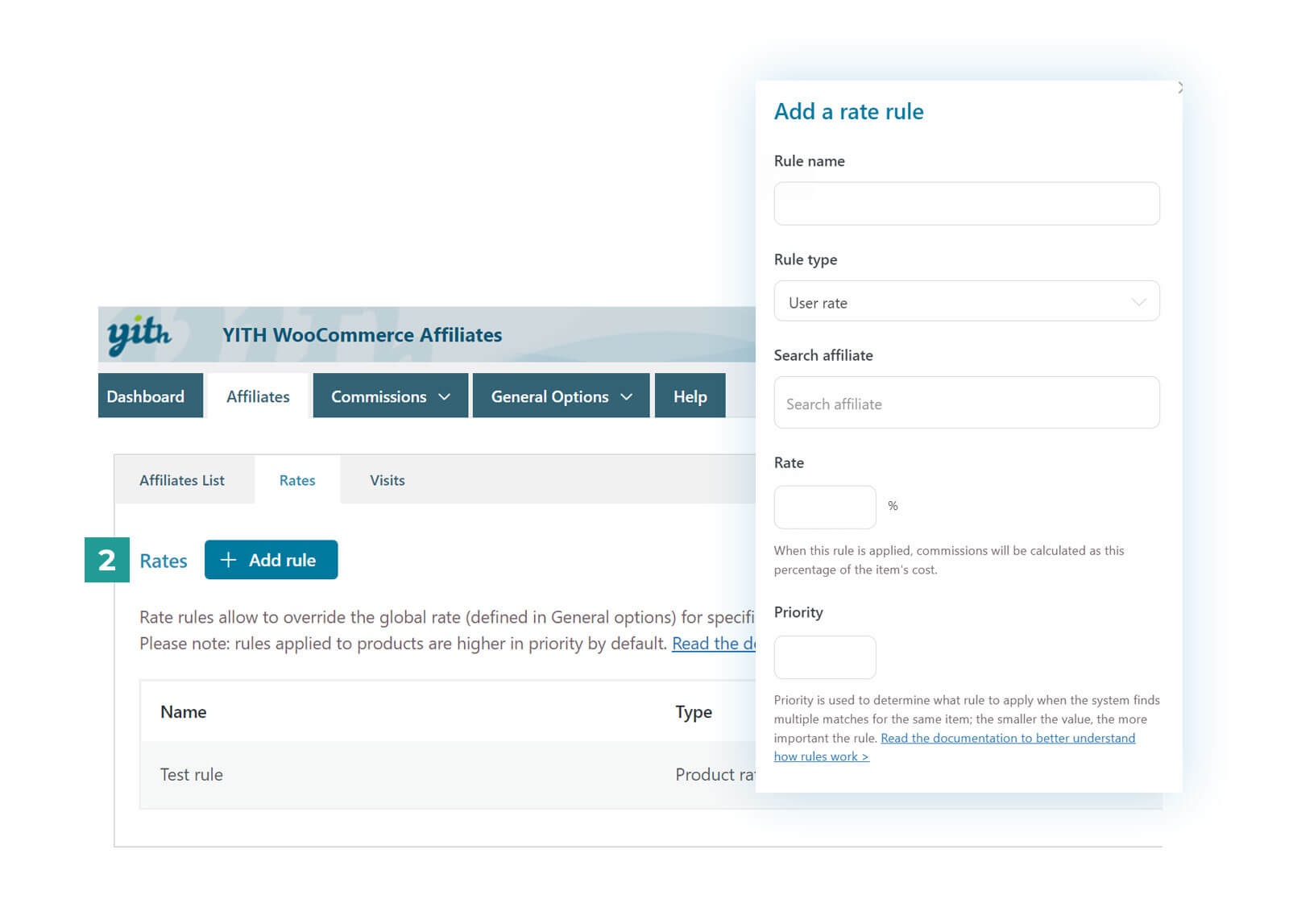Open the Rule type dropdown

pyautogui.click(x=967, y=301)
